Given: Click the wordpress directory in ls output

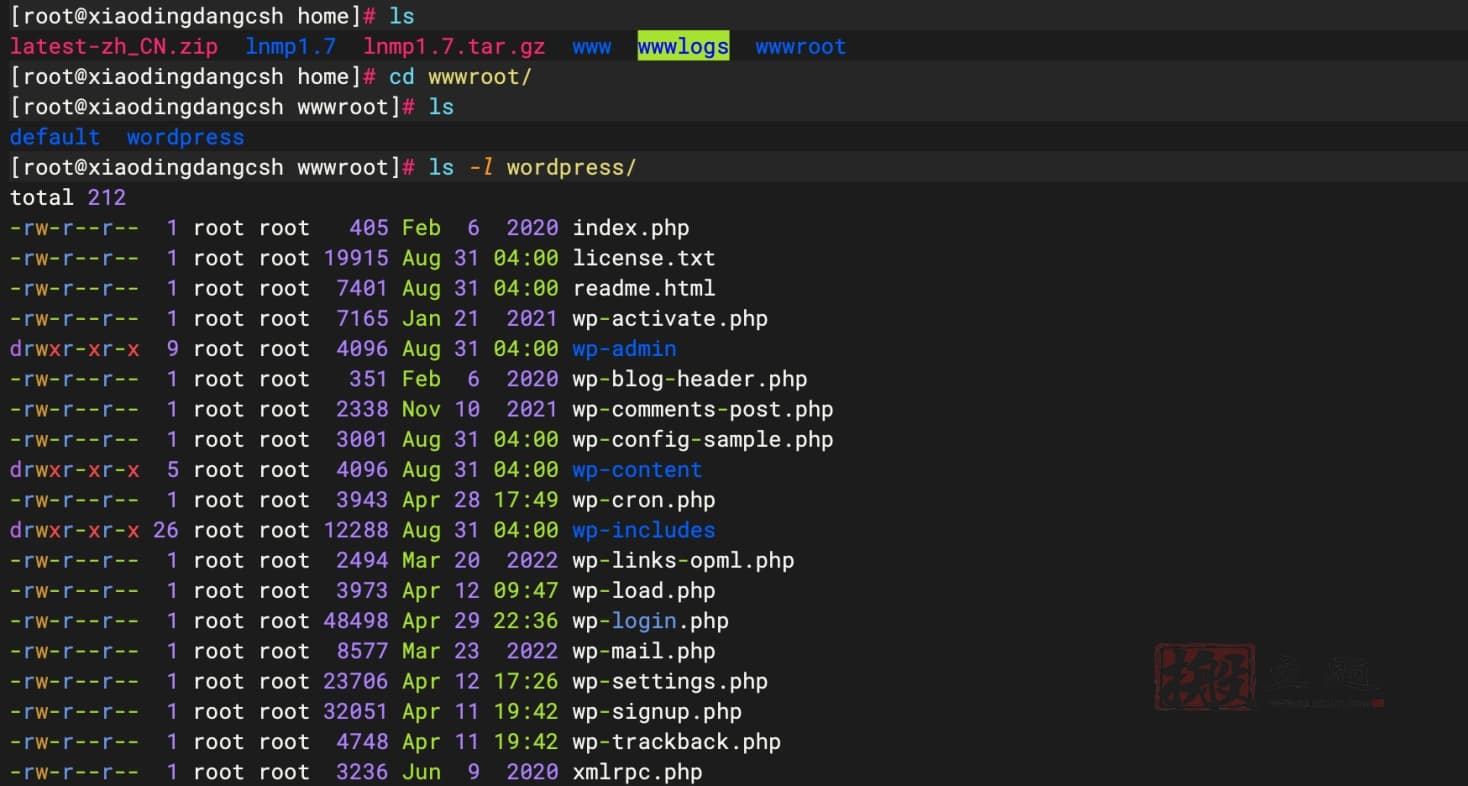Looking at the screenshot, I should point(185,137).
